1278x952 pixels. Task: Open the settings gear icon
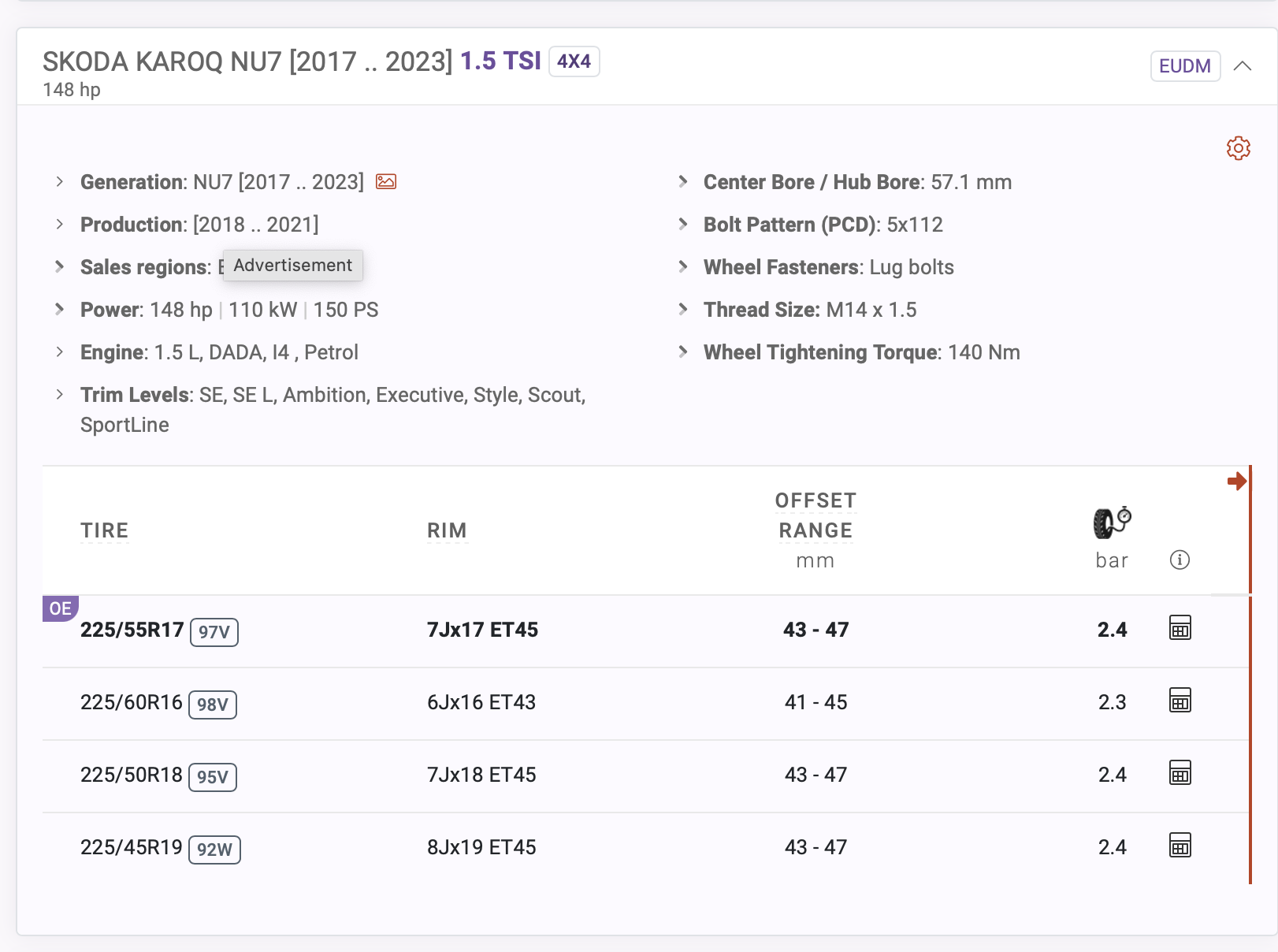pos(1238,148)
